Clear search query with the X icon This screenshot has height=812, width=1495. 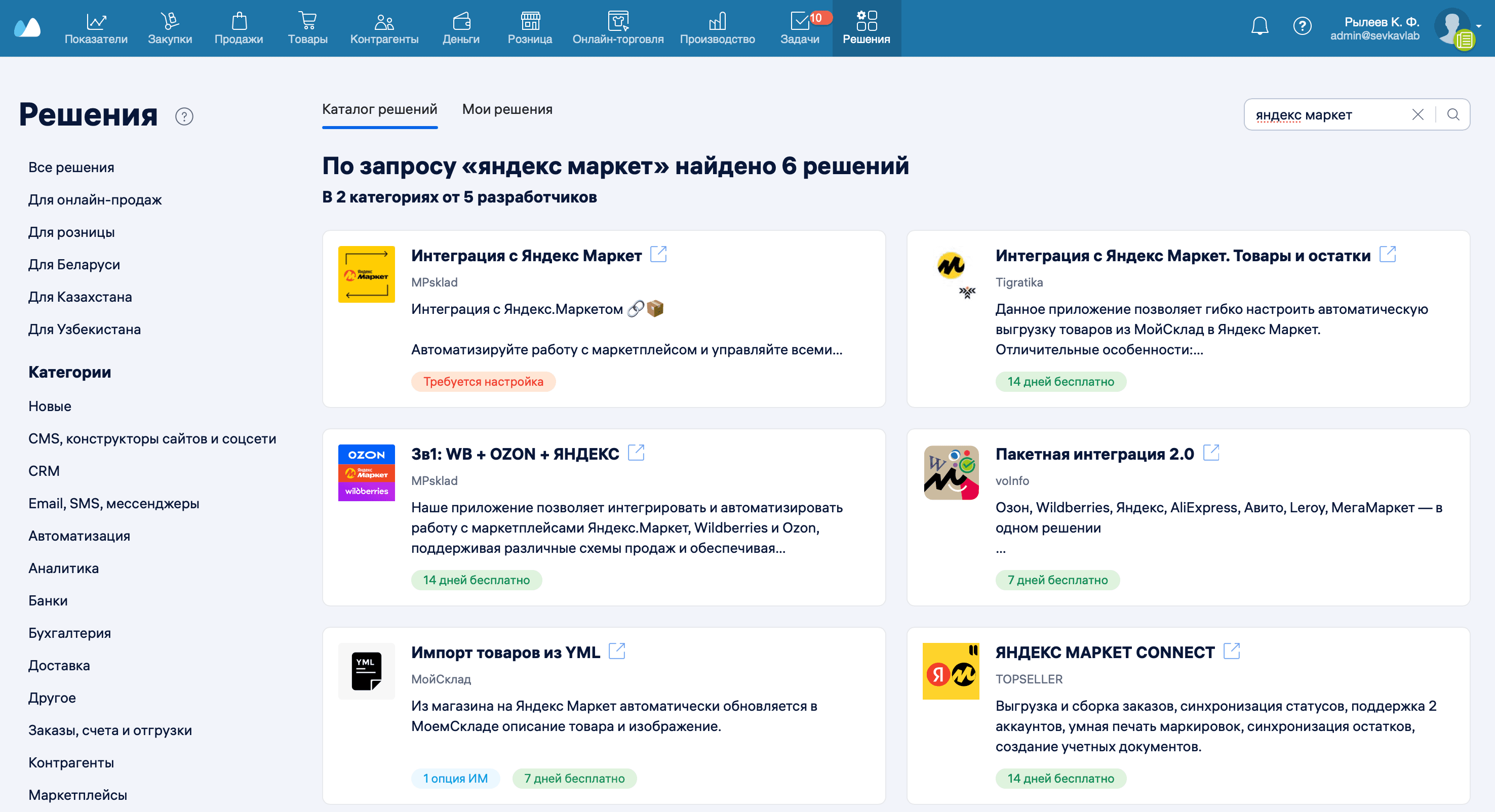pyautogui.click(x=1417, y=114)
